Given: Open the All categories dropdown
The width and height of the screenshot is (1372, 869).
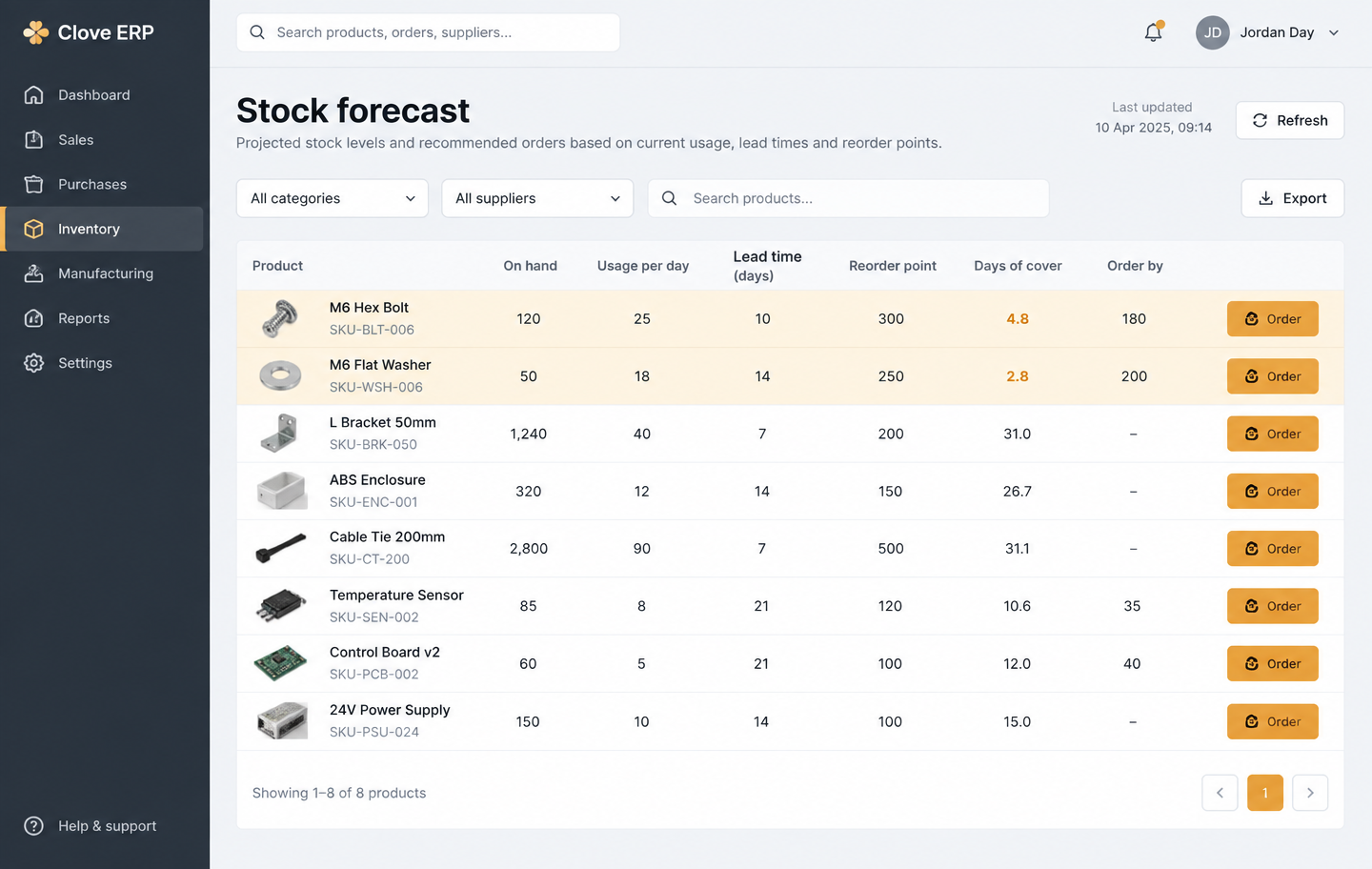Looking at the screenshot, I should tap(333, 198).
